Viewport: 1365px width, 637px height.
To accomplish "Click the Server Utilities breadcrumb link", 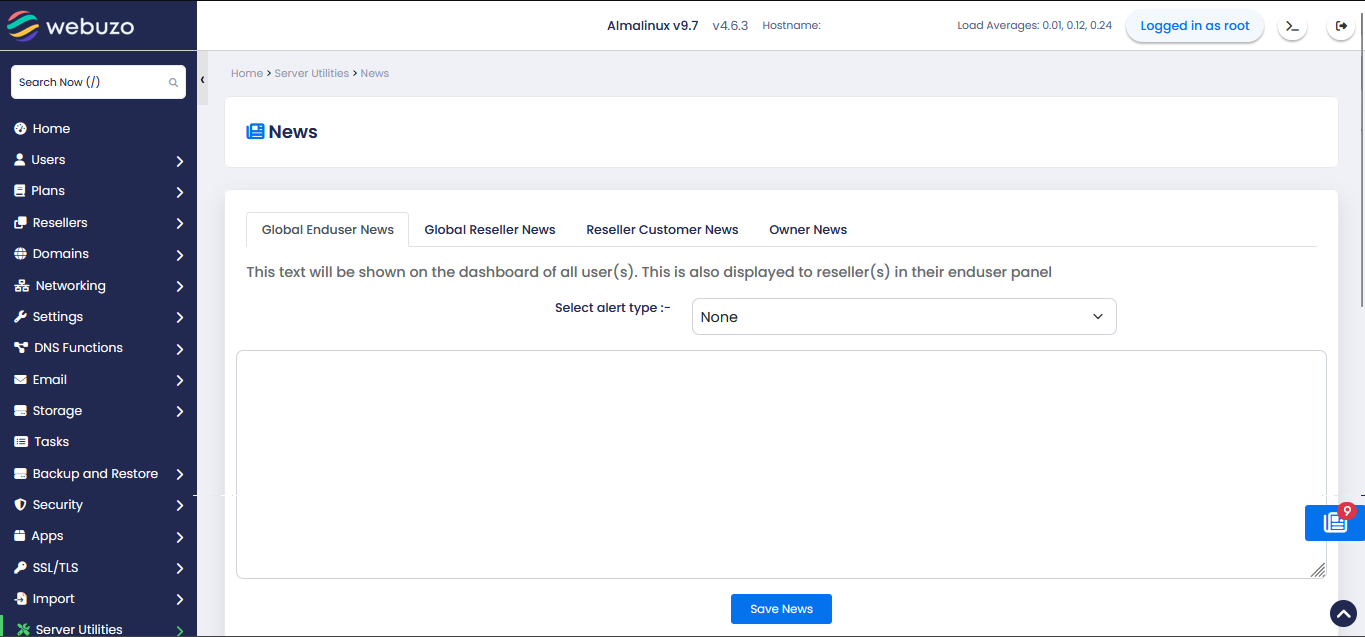I will [x=311, y=74].
